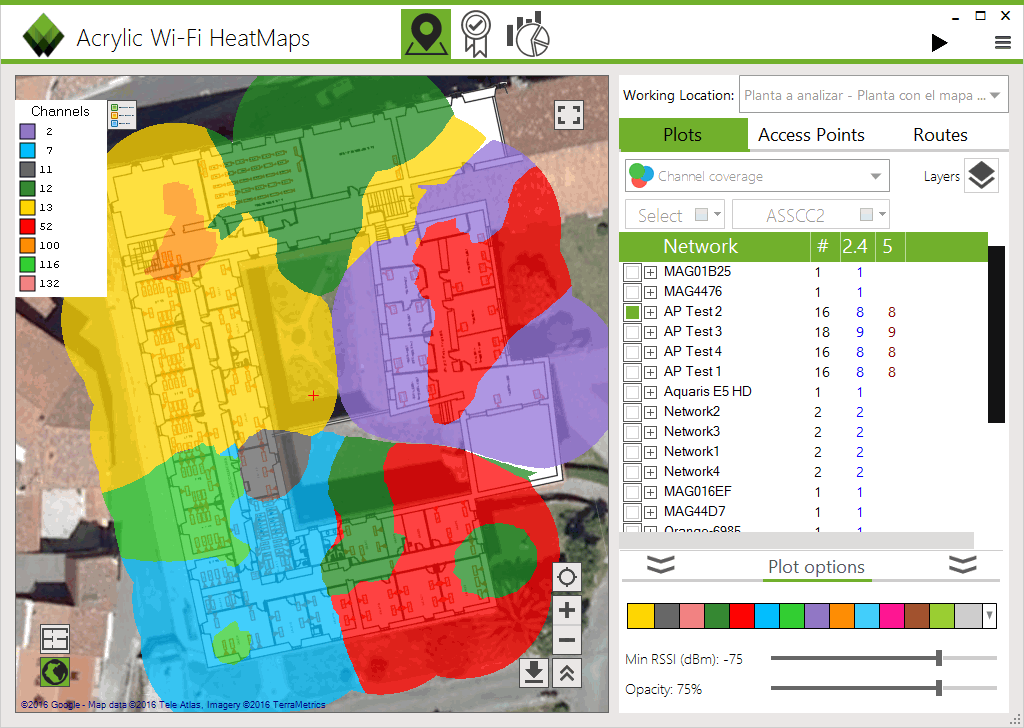Open the hamburger main menu
Viewport: 1024px width, 728px height.
[x=1002, y=43]
